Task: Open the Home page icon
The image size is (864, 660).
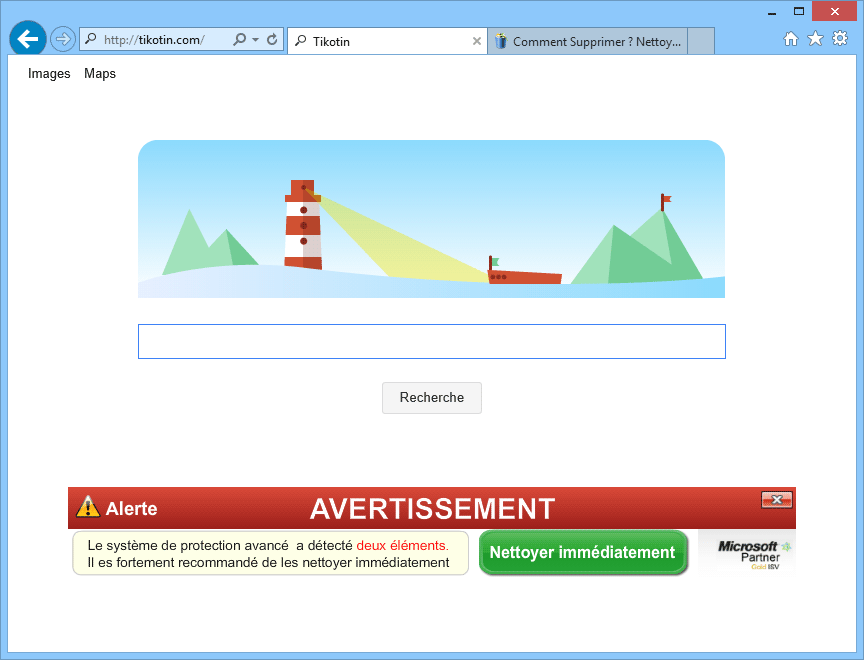Action: 791,39
